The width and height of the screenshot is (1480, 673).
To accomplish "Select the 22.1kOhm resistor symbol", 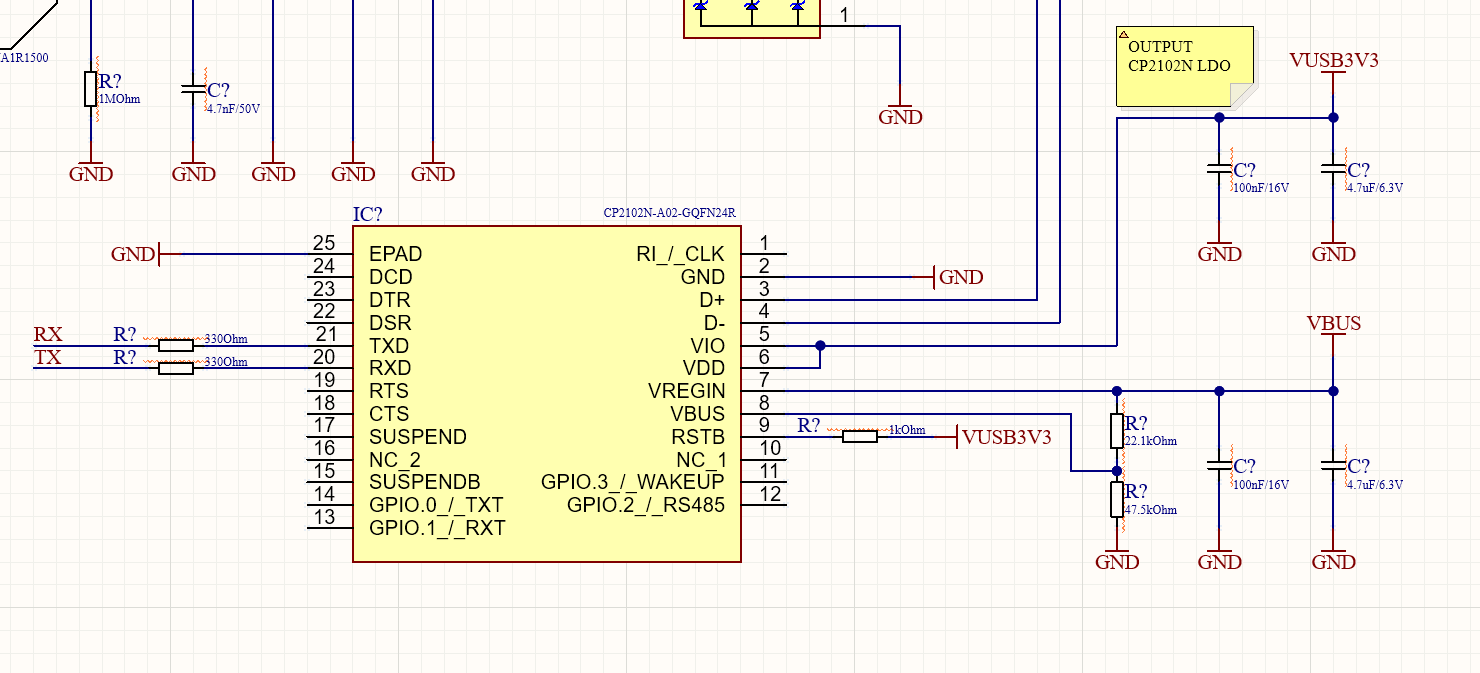I will coord(1117,431).
